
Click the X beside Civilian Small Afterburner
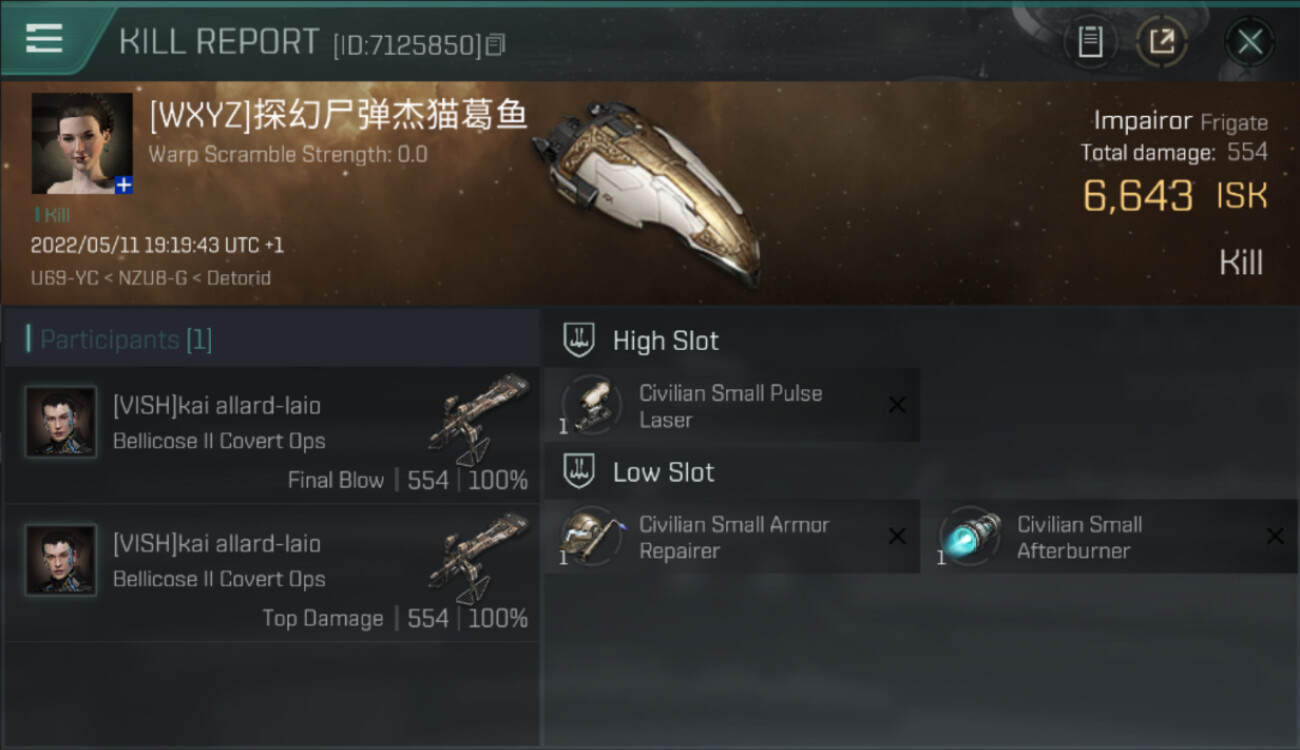[1275, 537]
